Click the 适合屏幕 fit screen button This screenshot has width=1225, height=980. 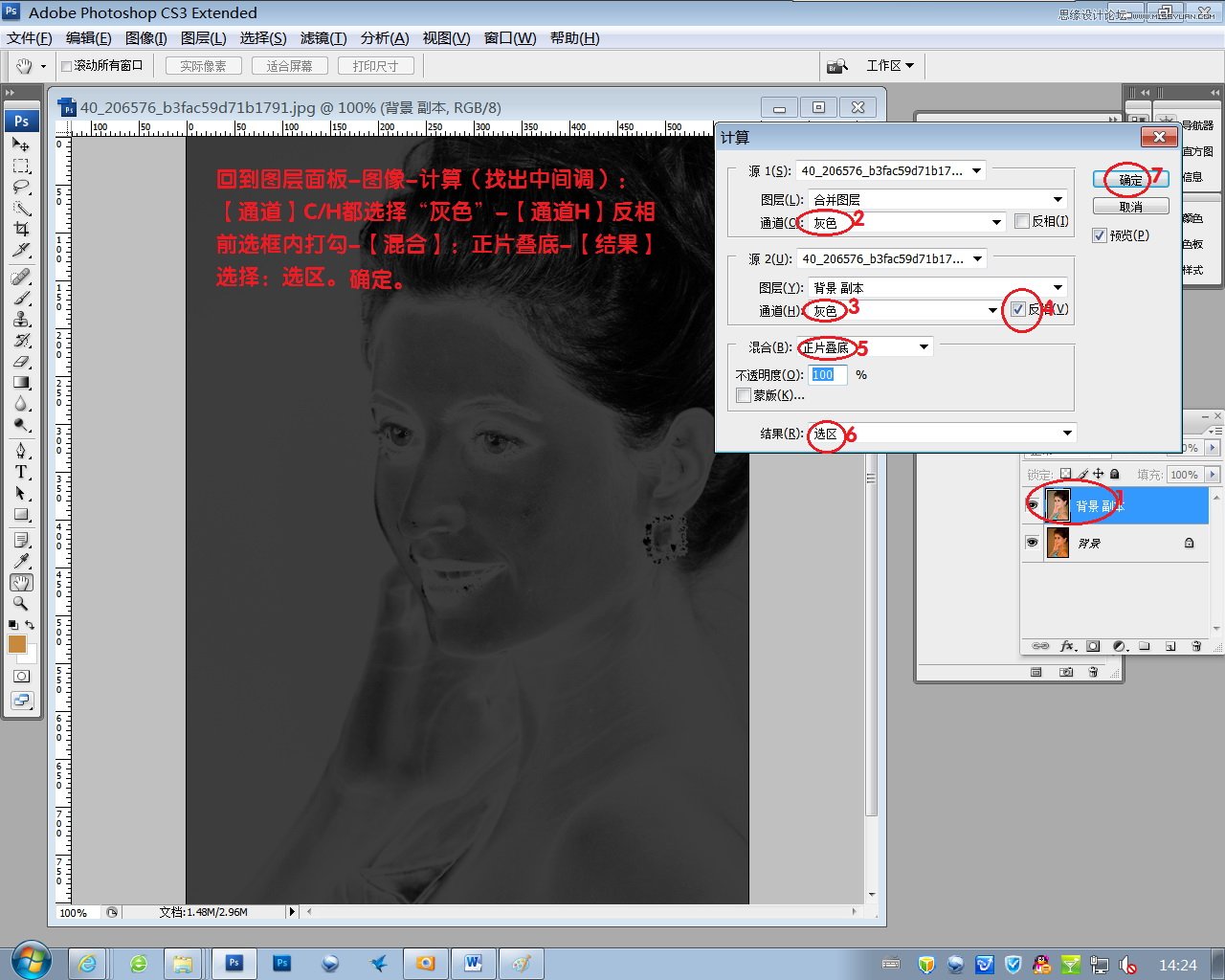[x=289, y=65]
